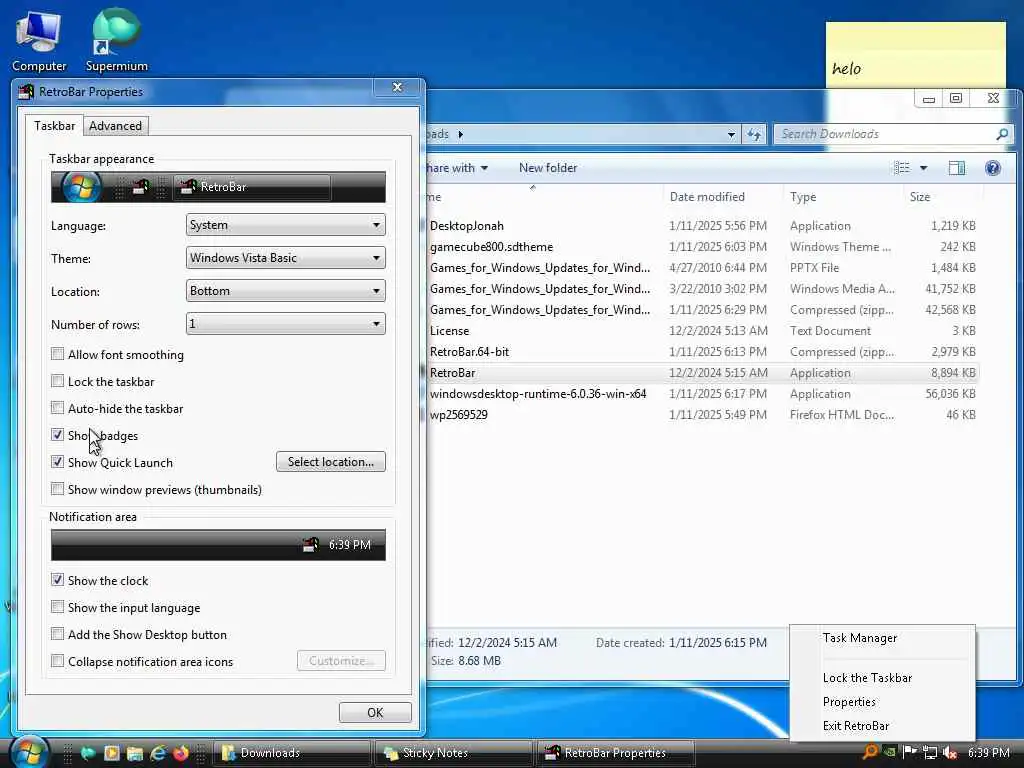Click the muted volume tray icon
Viewport: 1024px width, 768px height.
[950, 753]
